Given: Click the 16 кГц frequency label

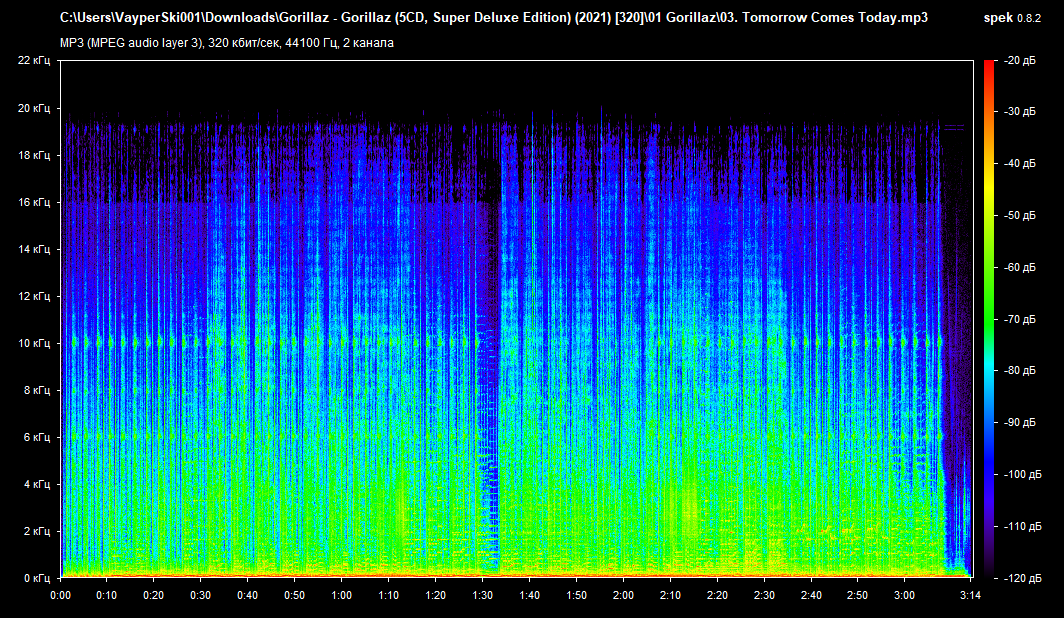Looking at the screenshot, I should (x=33, y=202).
